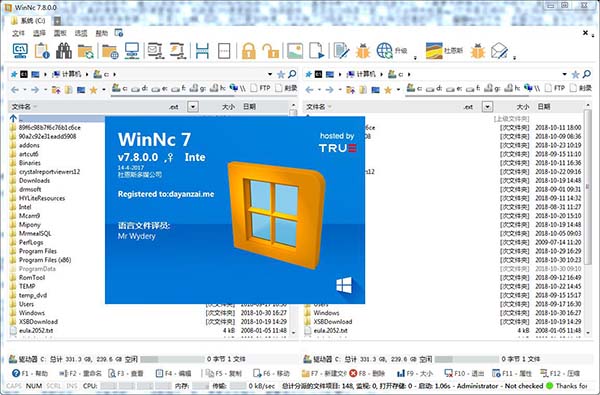This screenshot has width=600, height=395.
Task: Click the right panel parent folder icon
Action: tap(350, 90)
